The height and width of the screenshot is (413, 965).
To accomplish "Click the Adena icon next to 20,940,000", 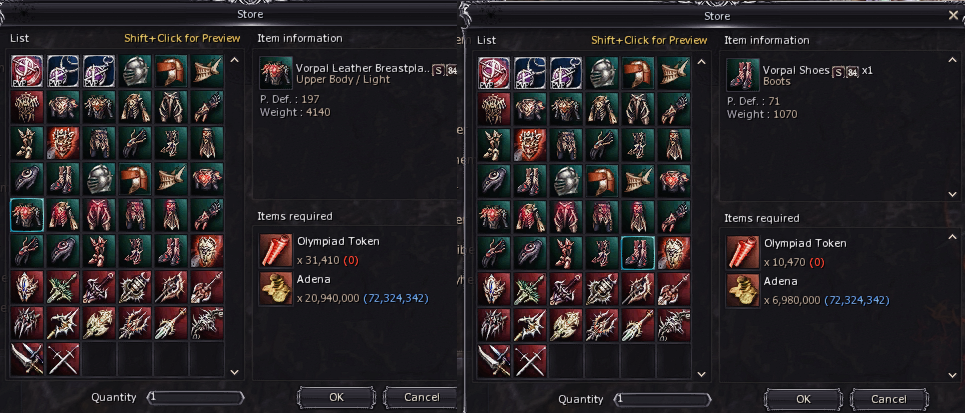I will [x=276, y=289].
